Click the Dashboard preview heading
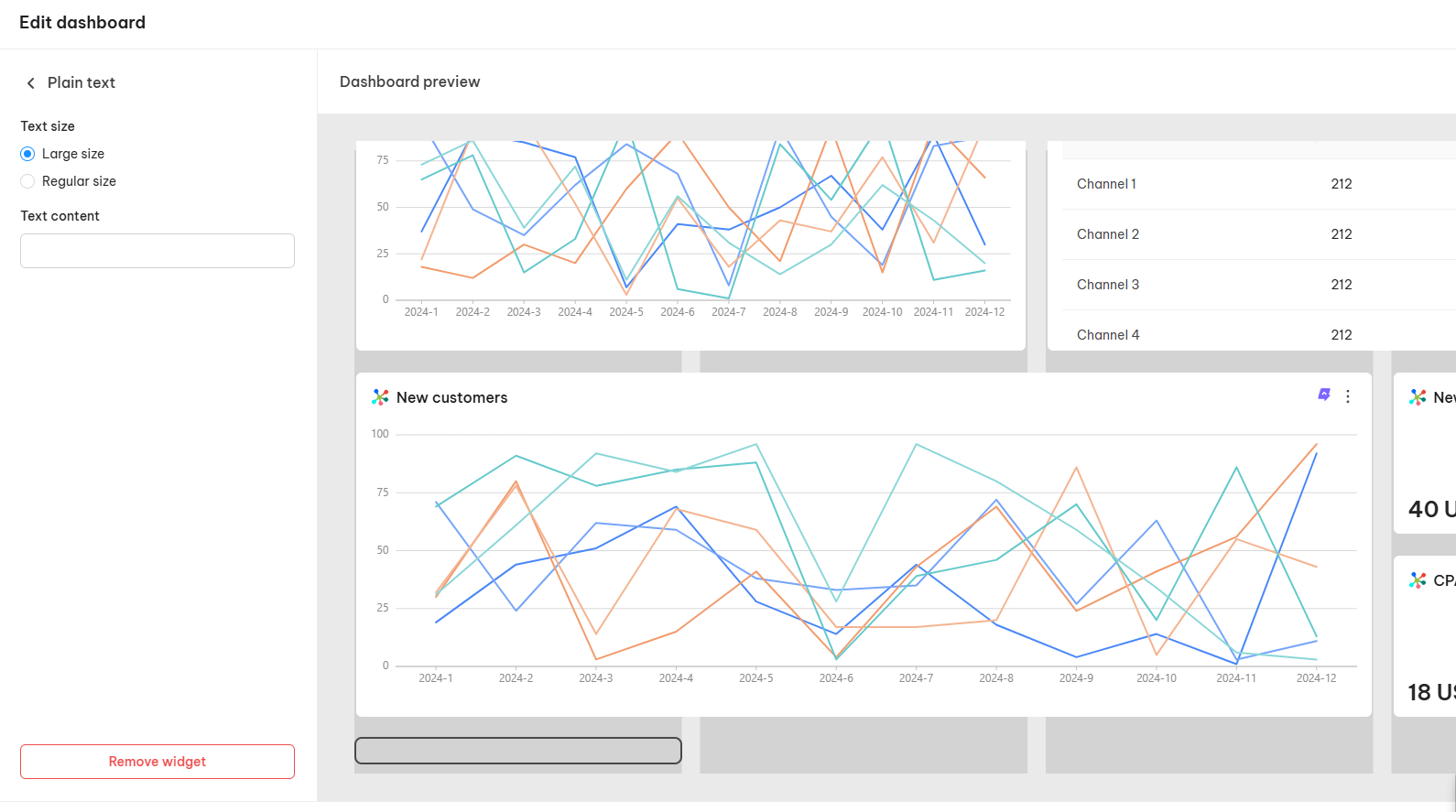Viewport: 1456px width, 812px height. 409,81
